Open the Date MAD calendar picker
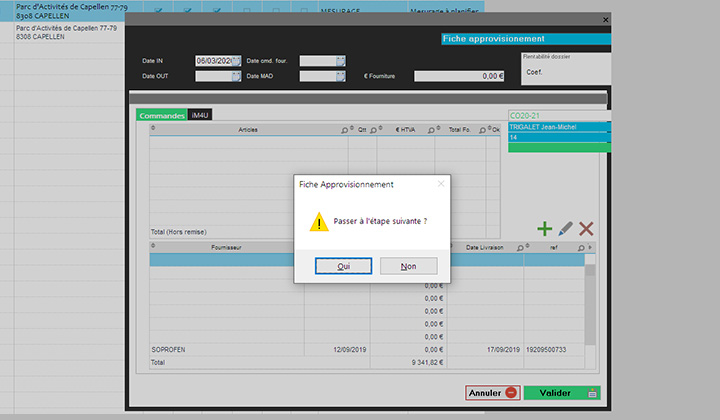720x420 pixels. coord(341,76)
